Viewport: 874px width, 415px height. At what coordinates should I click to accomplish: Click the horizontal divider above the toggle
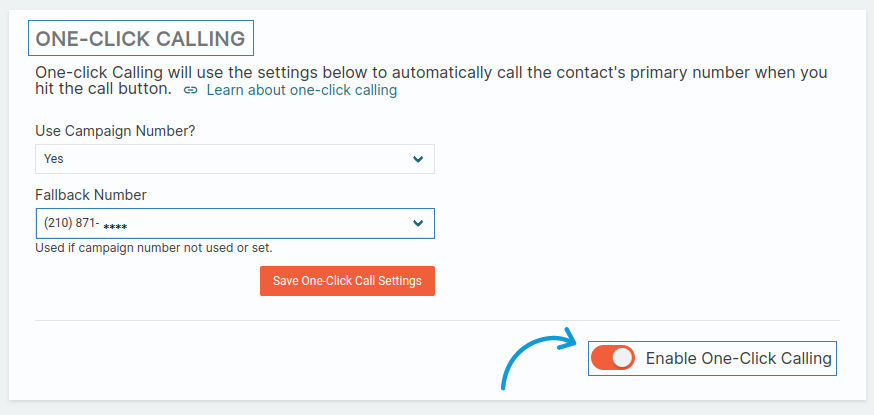pos(437,321)
